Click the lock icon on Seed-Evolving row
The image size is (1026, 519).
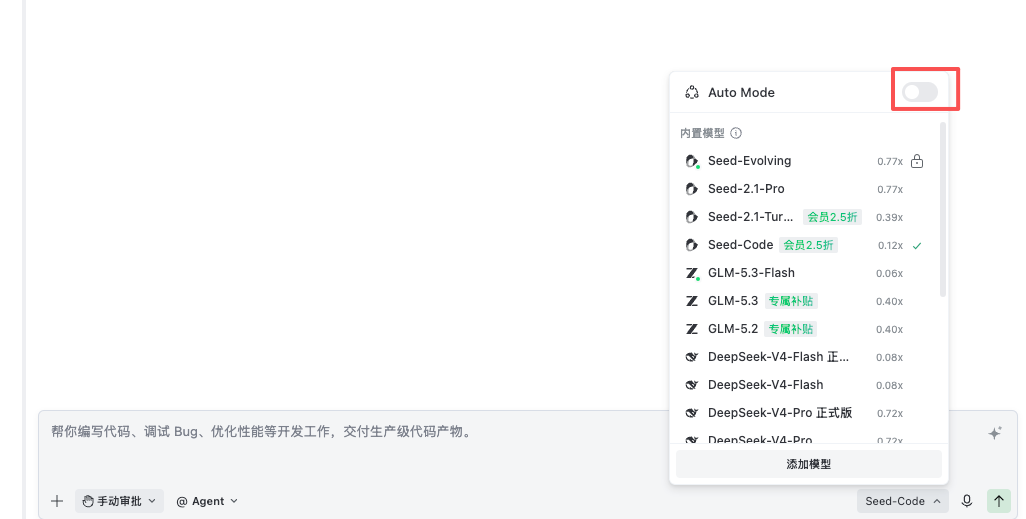917,161
